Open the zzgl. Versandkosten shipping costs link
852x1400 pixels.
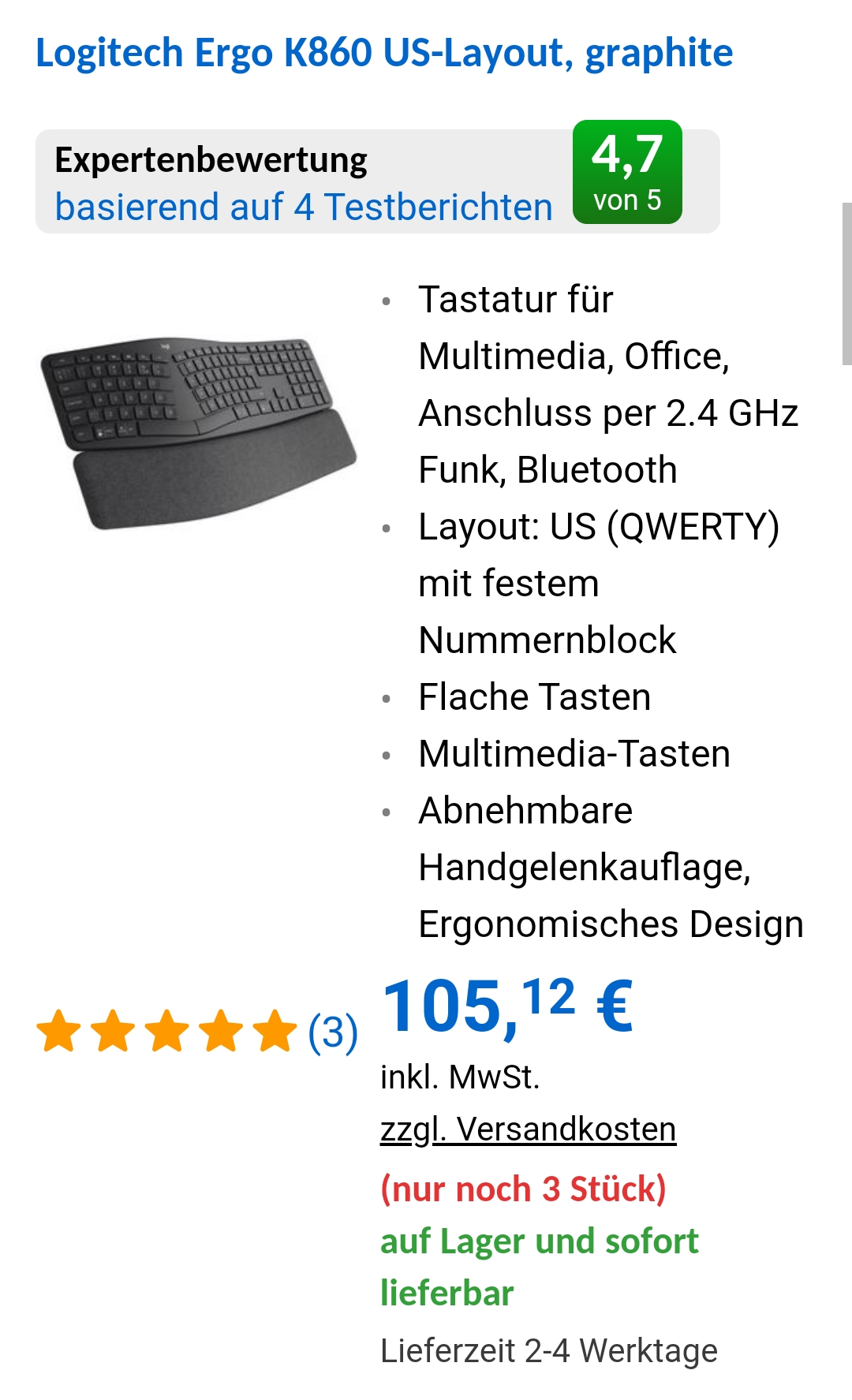529,1129
